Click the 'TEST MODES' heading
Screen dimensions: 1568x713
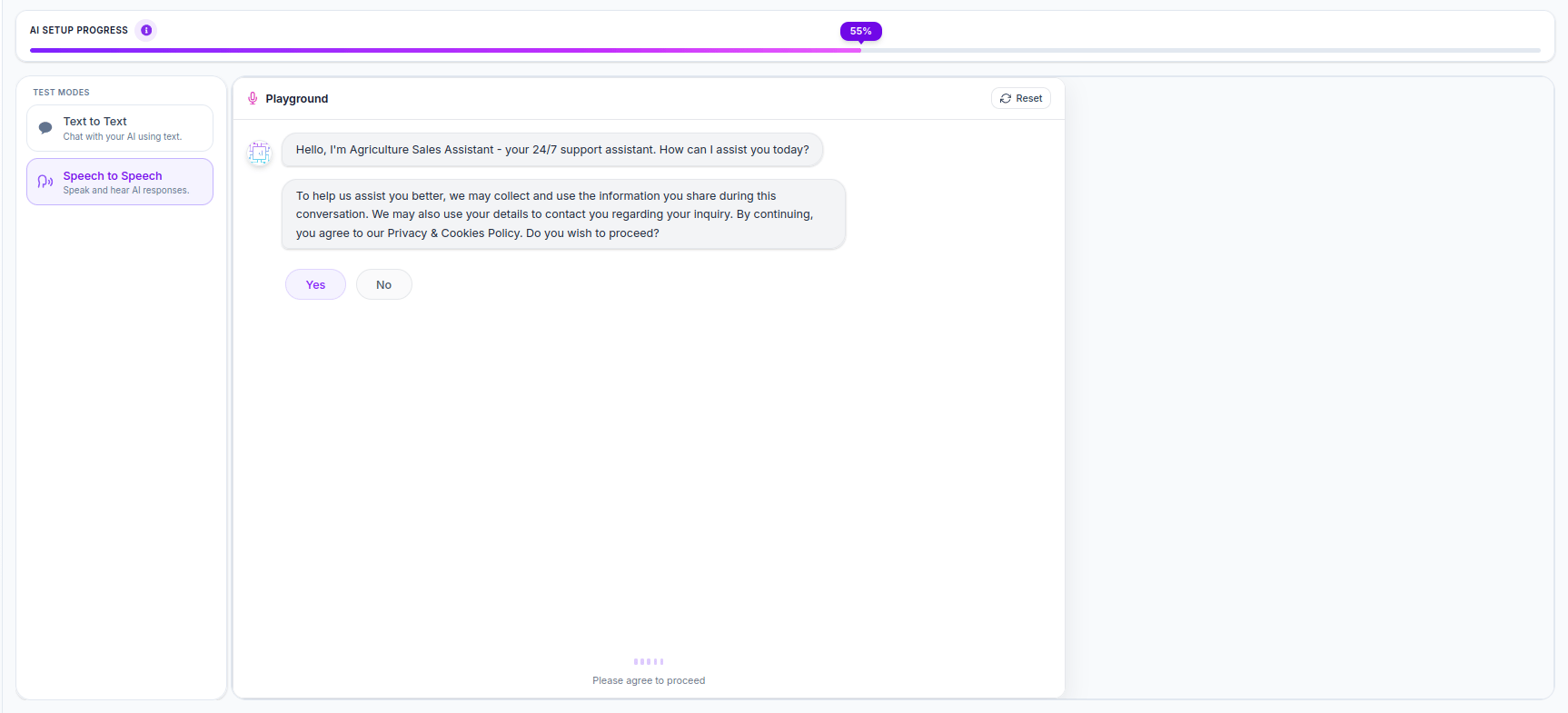[62, 93]
